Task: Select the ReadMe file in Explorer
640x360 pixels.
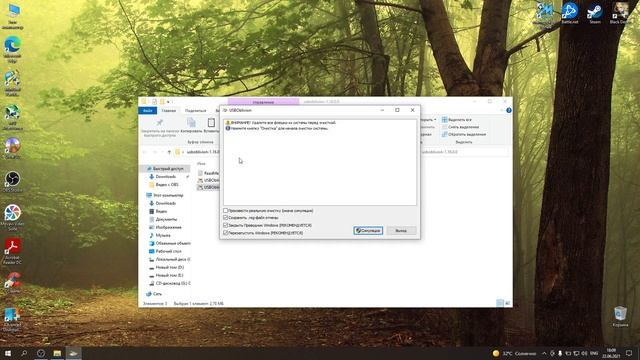Action: [209, 173]
